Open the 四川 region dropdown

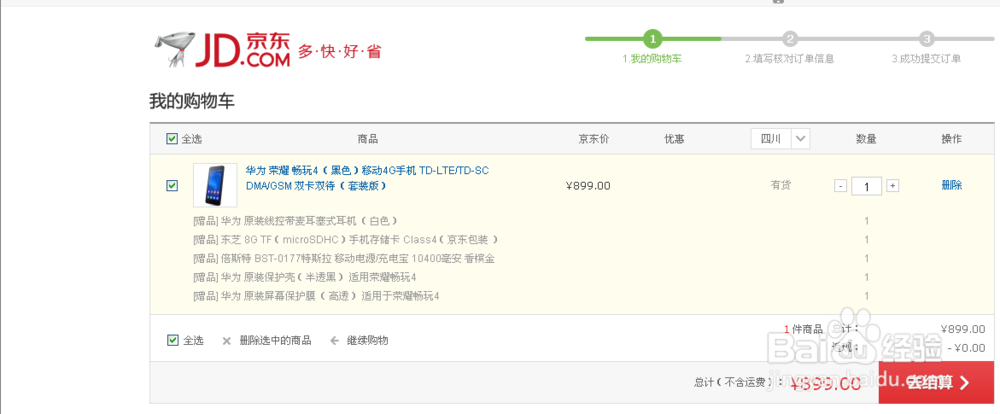[780, 139]
